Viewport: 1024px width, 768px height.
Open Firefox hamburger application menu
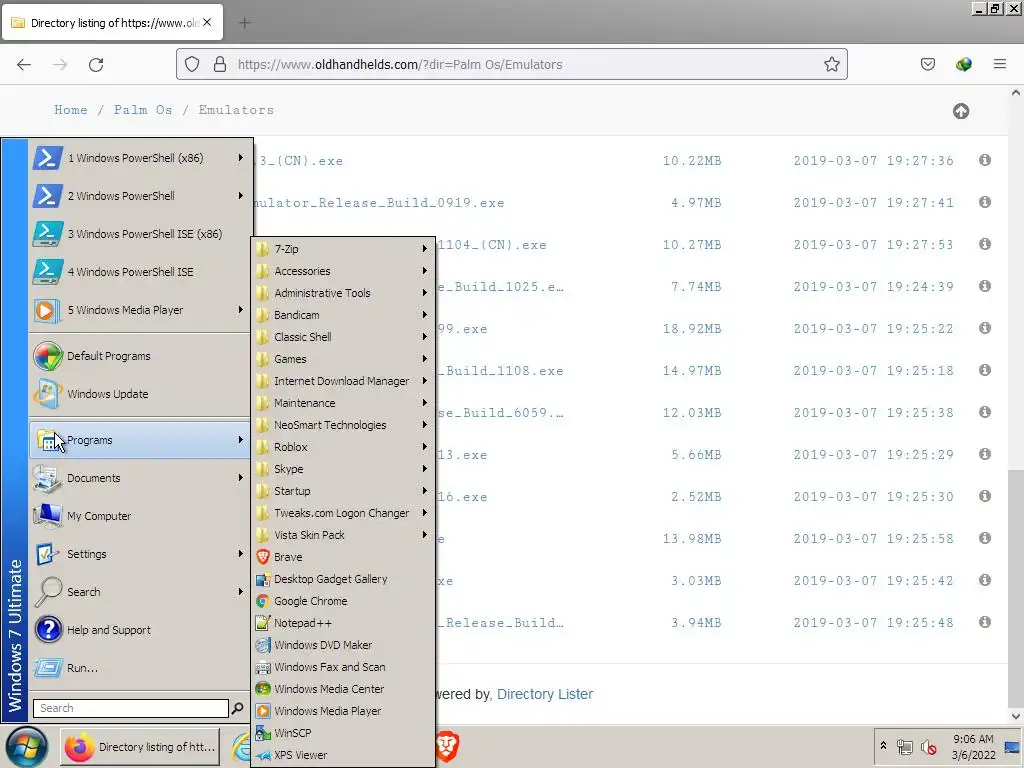[x=1000, y=64]
